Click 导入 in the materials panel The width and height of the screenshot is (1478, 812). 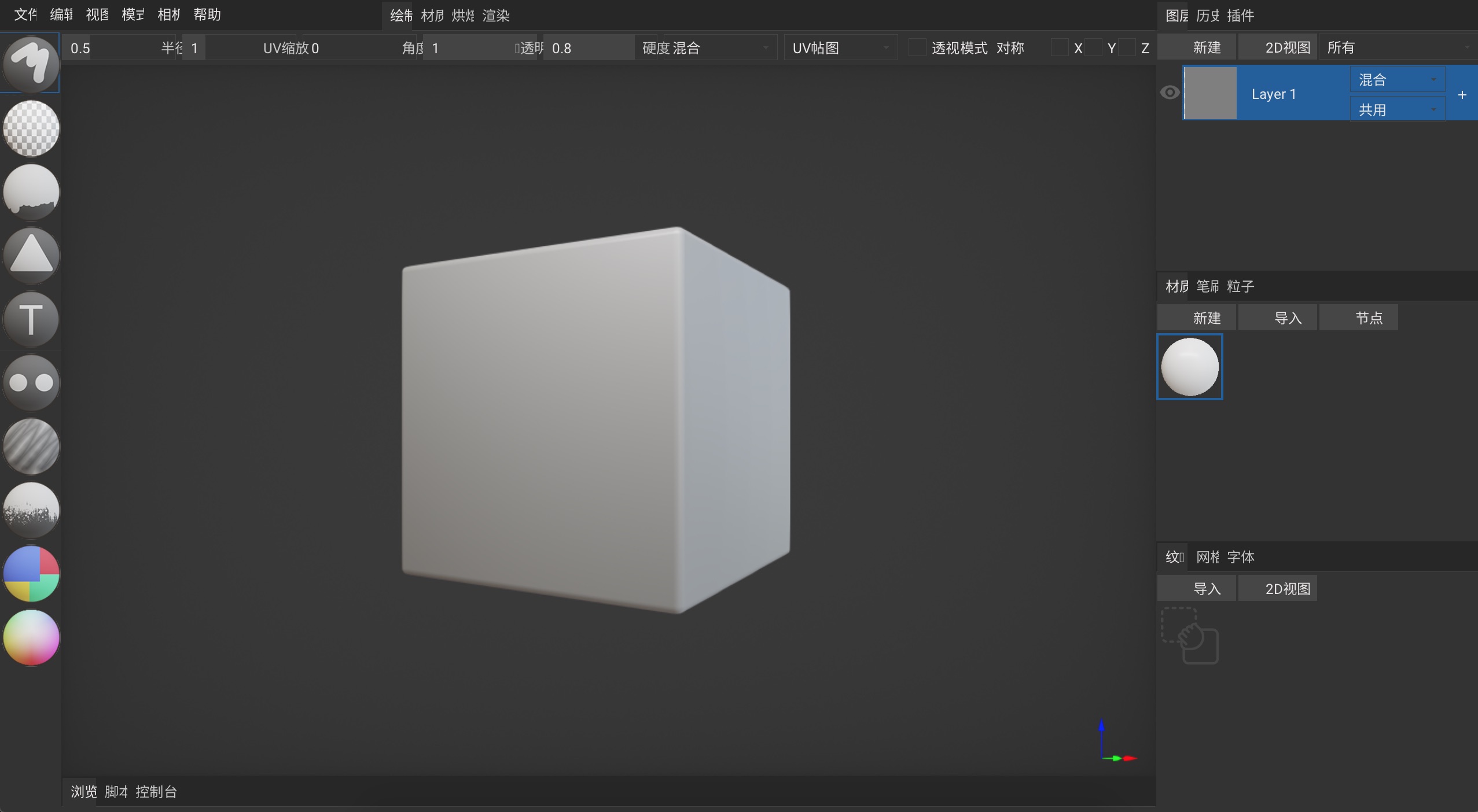tap(1278, 318)
